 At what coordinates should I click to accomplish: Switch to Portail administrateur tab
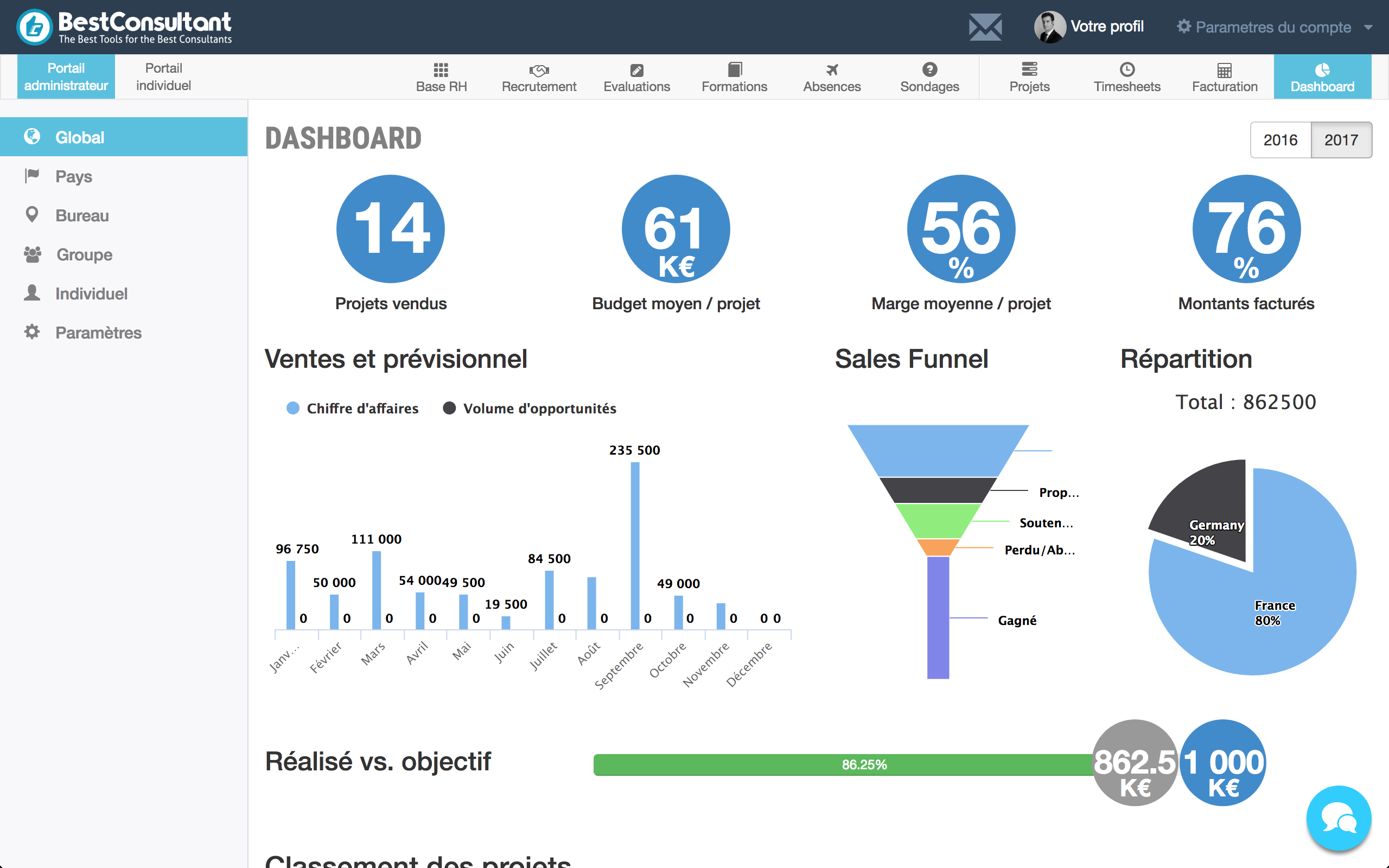pos(65,77)
